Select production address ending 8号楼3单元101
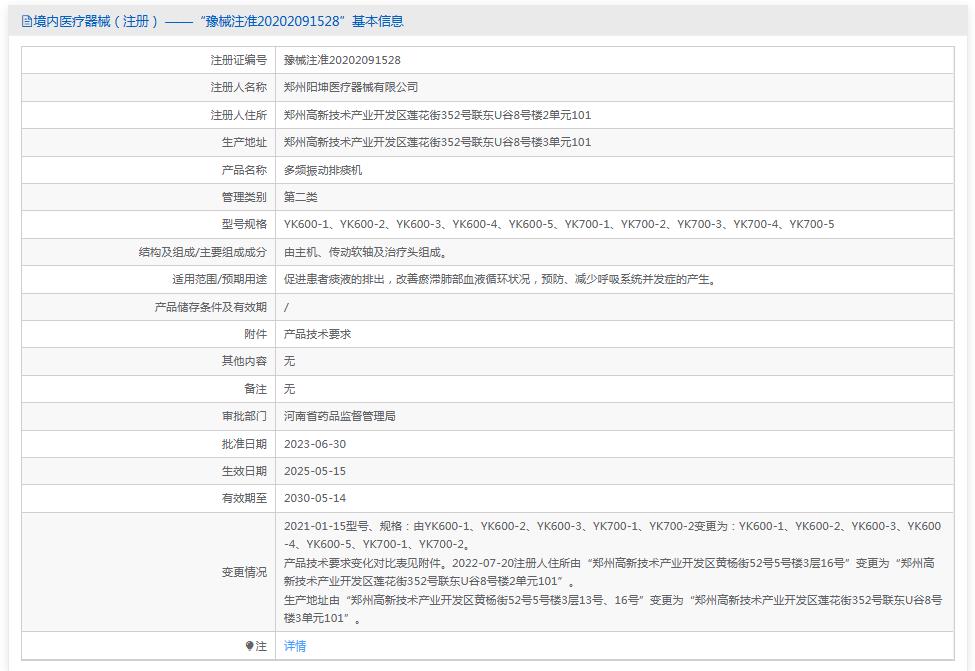 437,142
